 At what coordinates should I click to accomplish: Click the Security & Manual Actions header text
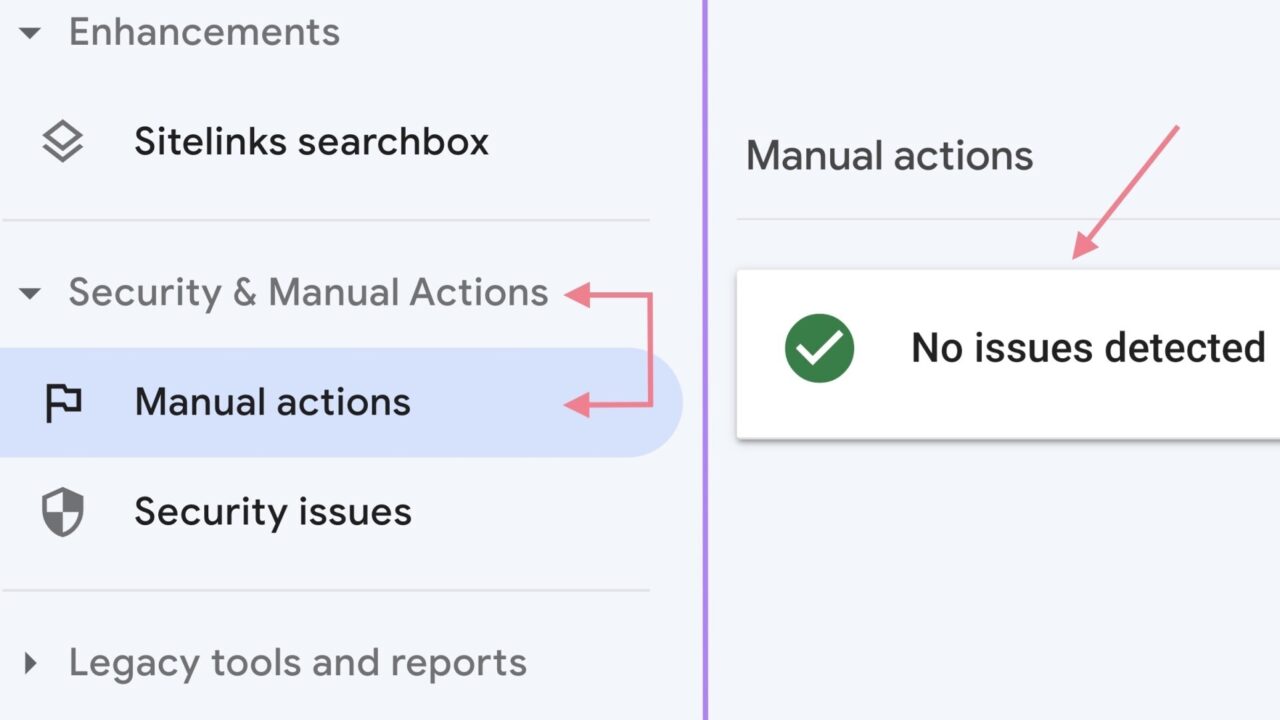pyautogui.click(x=308, y=292)
